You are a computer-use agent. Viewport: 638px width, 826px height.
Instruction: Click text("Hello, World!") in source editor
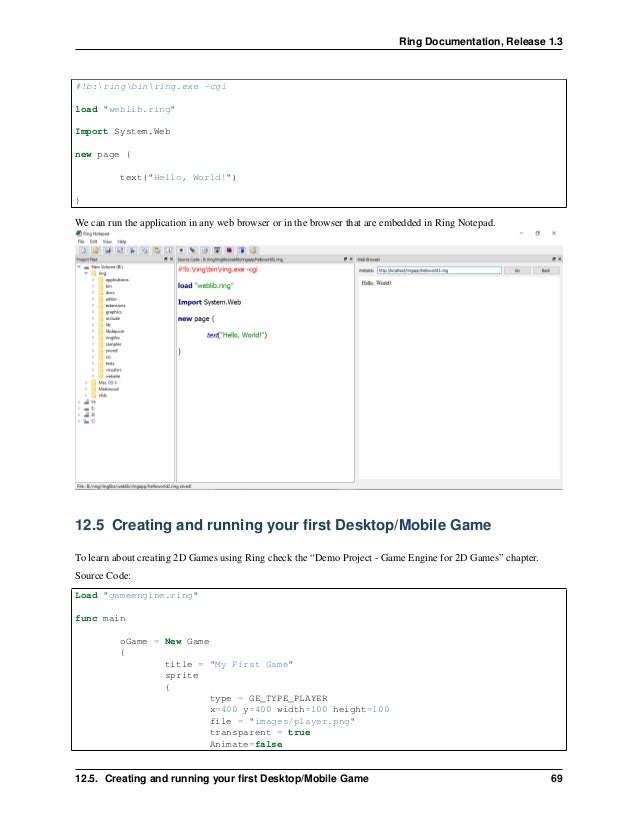(237, 335)
